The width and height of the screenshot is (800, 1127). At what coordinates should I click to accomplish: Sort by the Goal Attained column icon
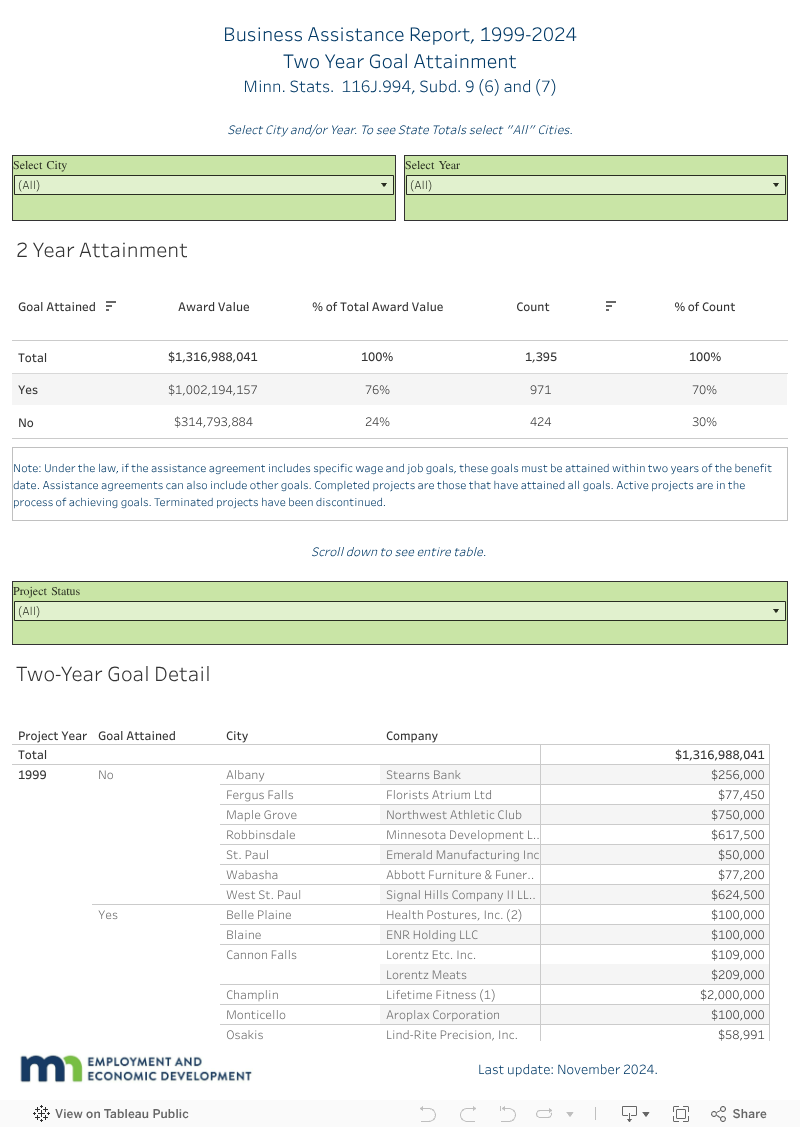coord(111,306)
